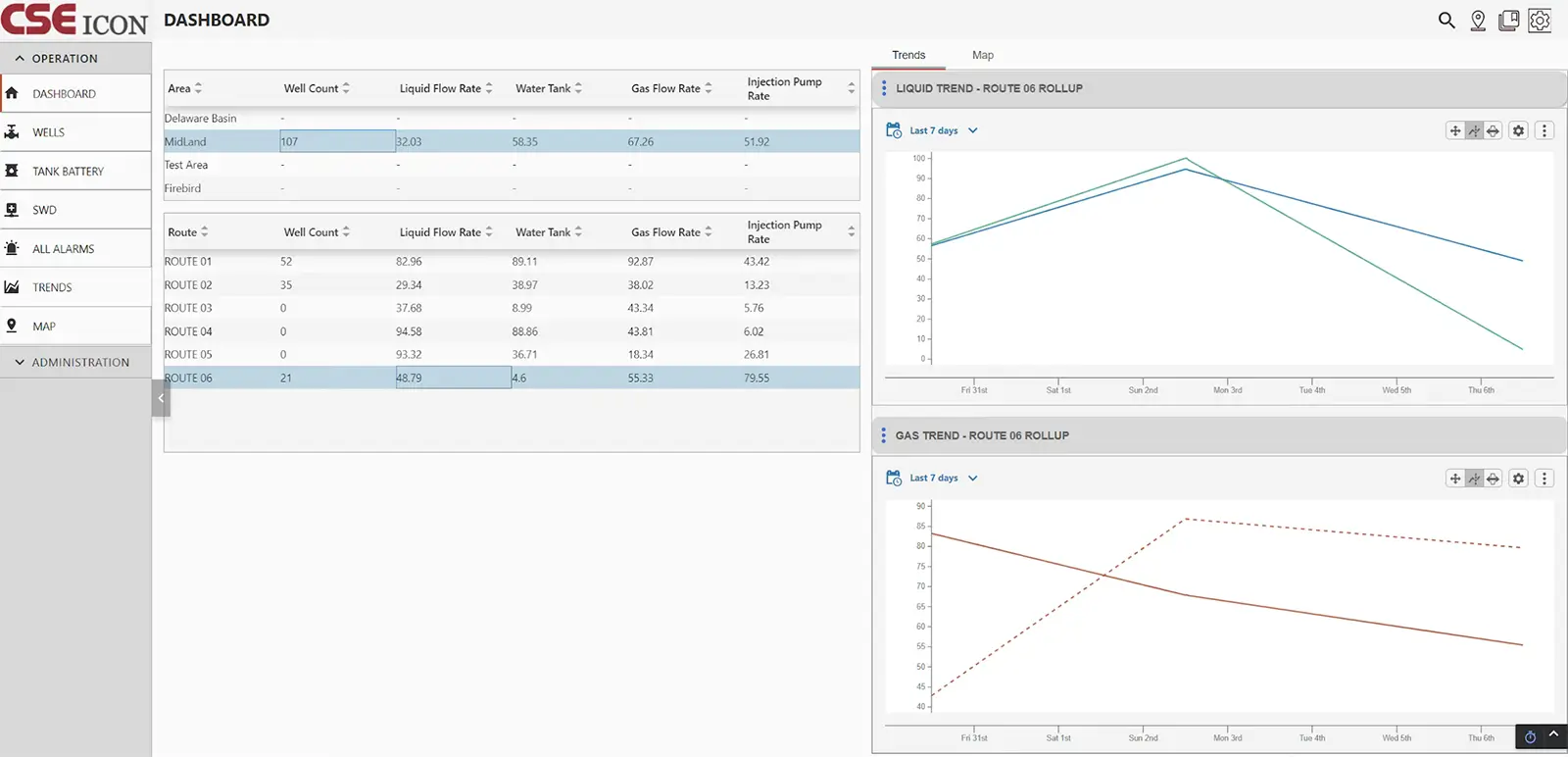Click the search magnifier icon in header
Image resolution: width=1568 pixels, height=757 pixels.
point(1446,21)
